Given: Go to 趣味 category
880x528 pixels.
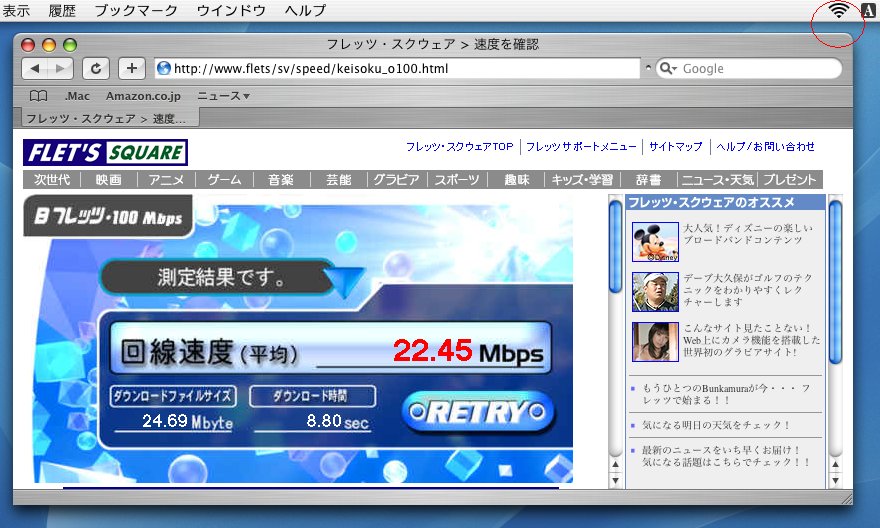Looking at the screenshot, I should coord(516,180).
